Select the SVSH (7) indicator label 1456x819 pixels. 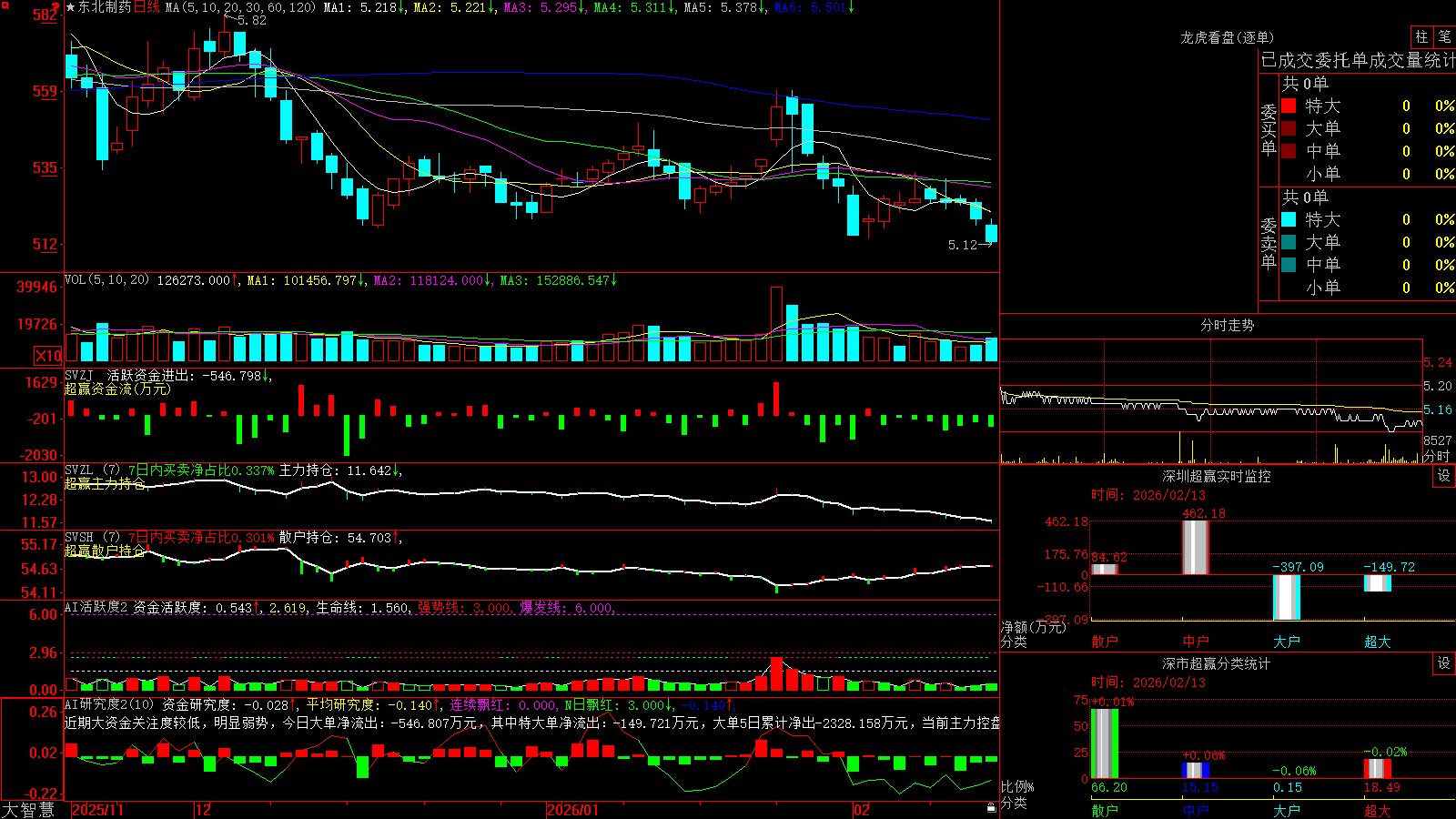tap(93, 538)
